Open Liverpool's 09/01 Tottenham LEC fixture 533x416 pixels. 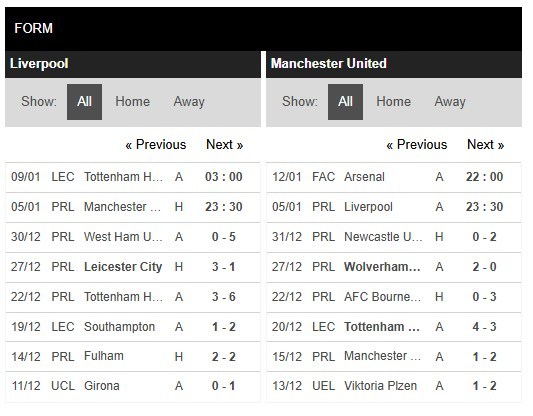tap(133, 177)
